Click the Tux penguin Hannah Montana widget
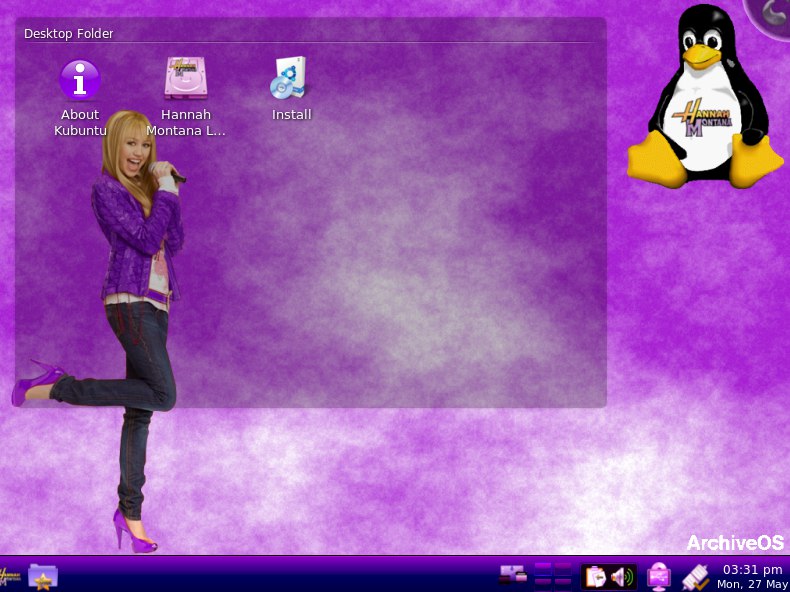Image resolution: width=790 pixels, height=592 pixels. tap(705, 97)
